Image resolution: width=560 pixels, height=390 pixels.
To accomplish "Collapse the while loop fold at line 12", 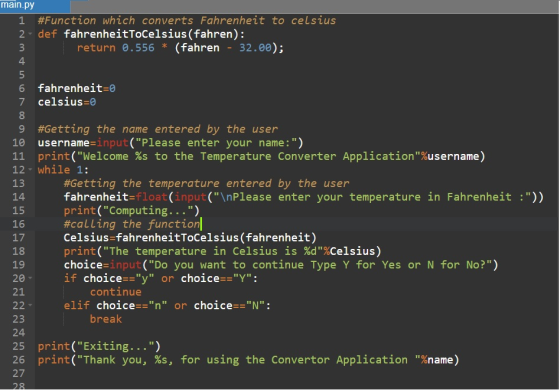I will [x=30, y=170].
